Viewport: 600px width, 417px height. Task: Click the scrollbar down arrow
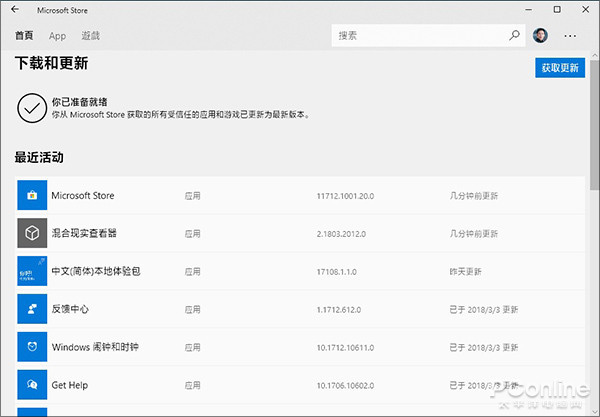point(595,412)
